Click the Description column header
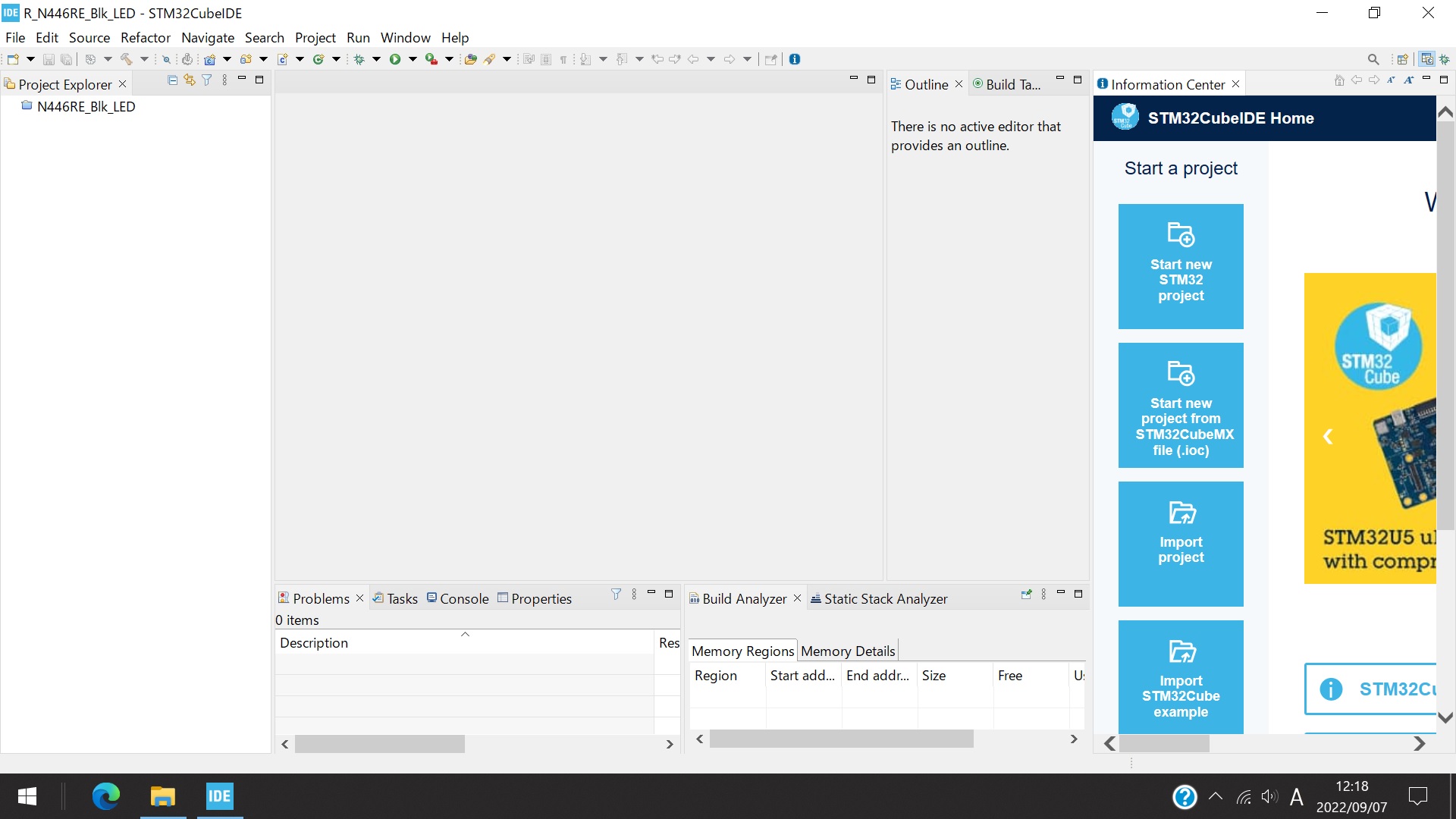Image resolution: width=1456 pixels, height=819 pixels. (464, 642)
